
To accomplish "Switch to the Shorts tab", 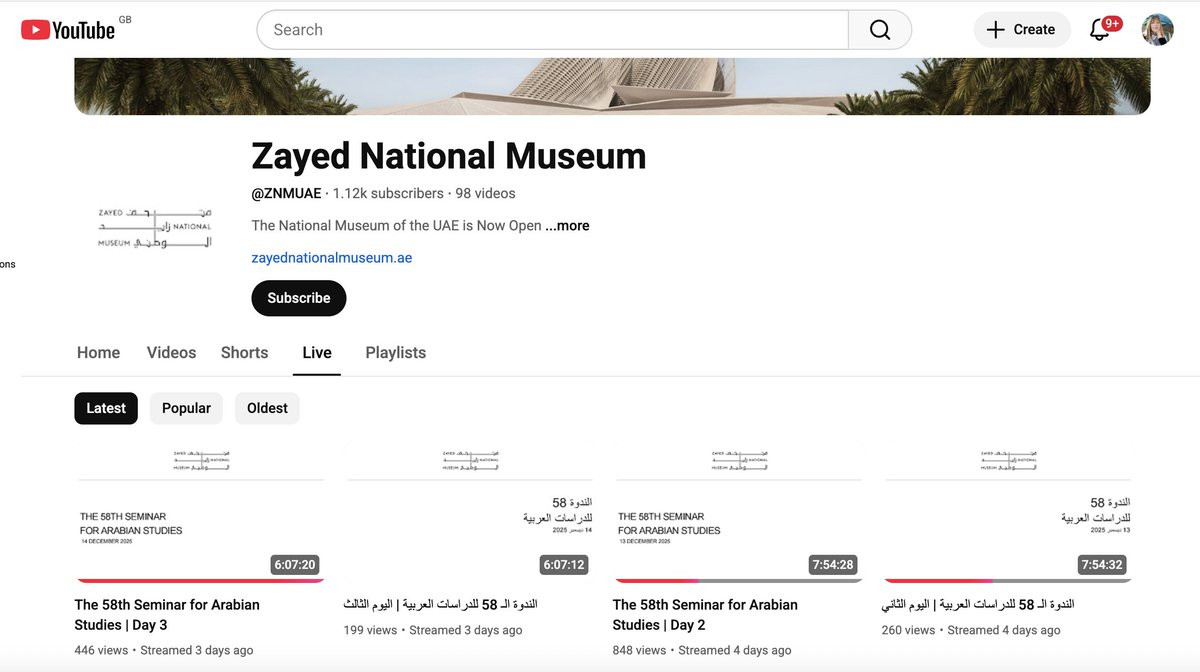I will point(245,353).
